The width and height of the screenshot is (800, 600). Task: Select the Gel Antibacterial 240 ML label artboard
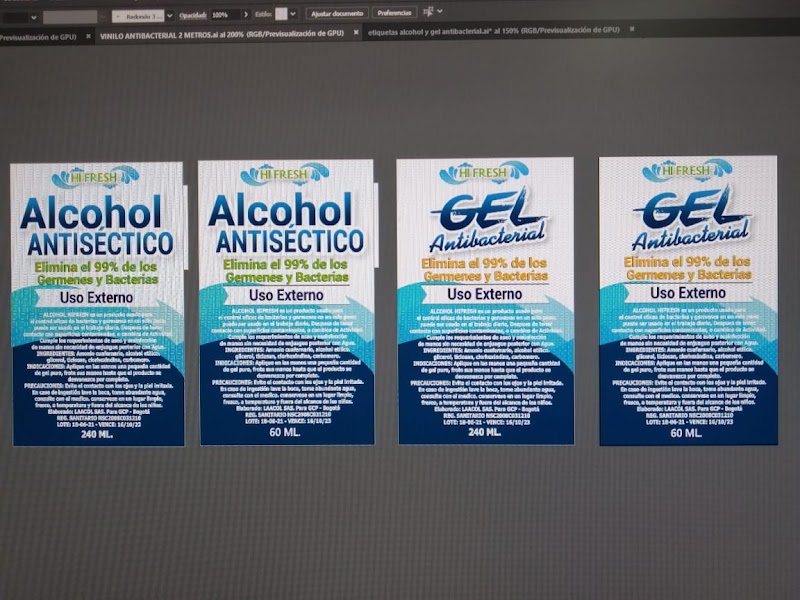(485, 301)
